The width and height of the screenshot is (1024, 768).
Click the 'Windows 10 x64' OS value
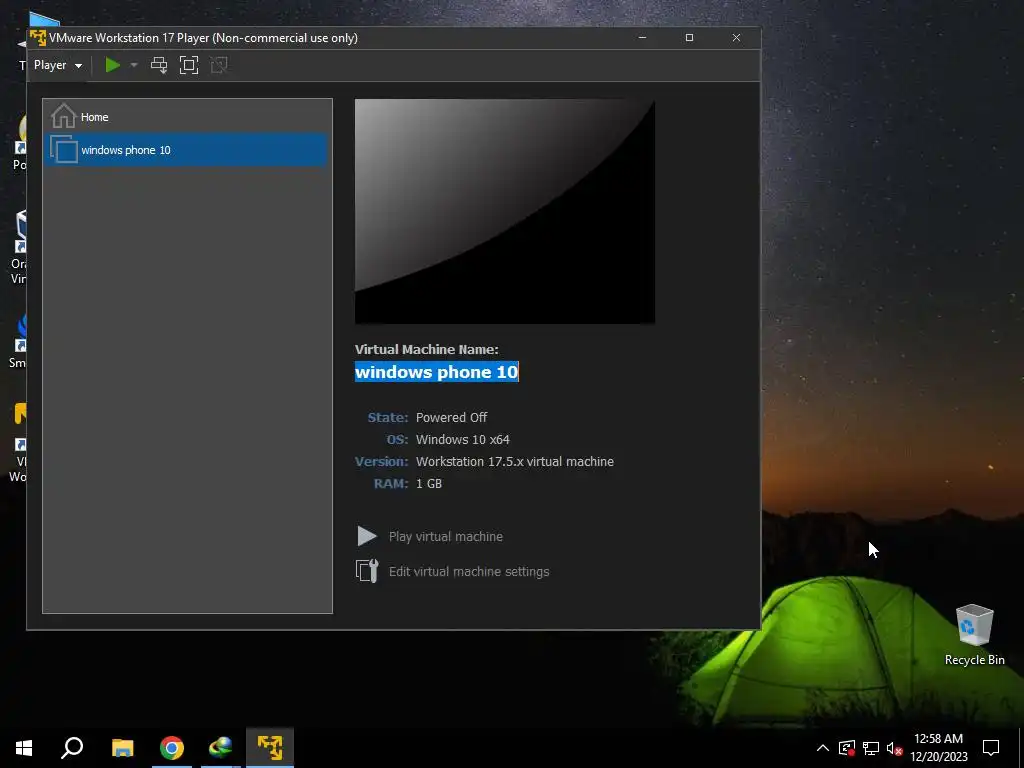[x=462, y=440]
